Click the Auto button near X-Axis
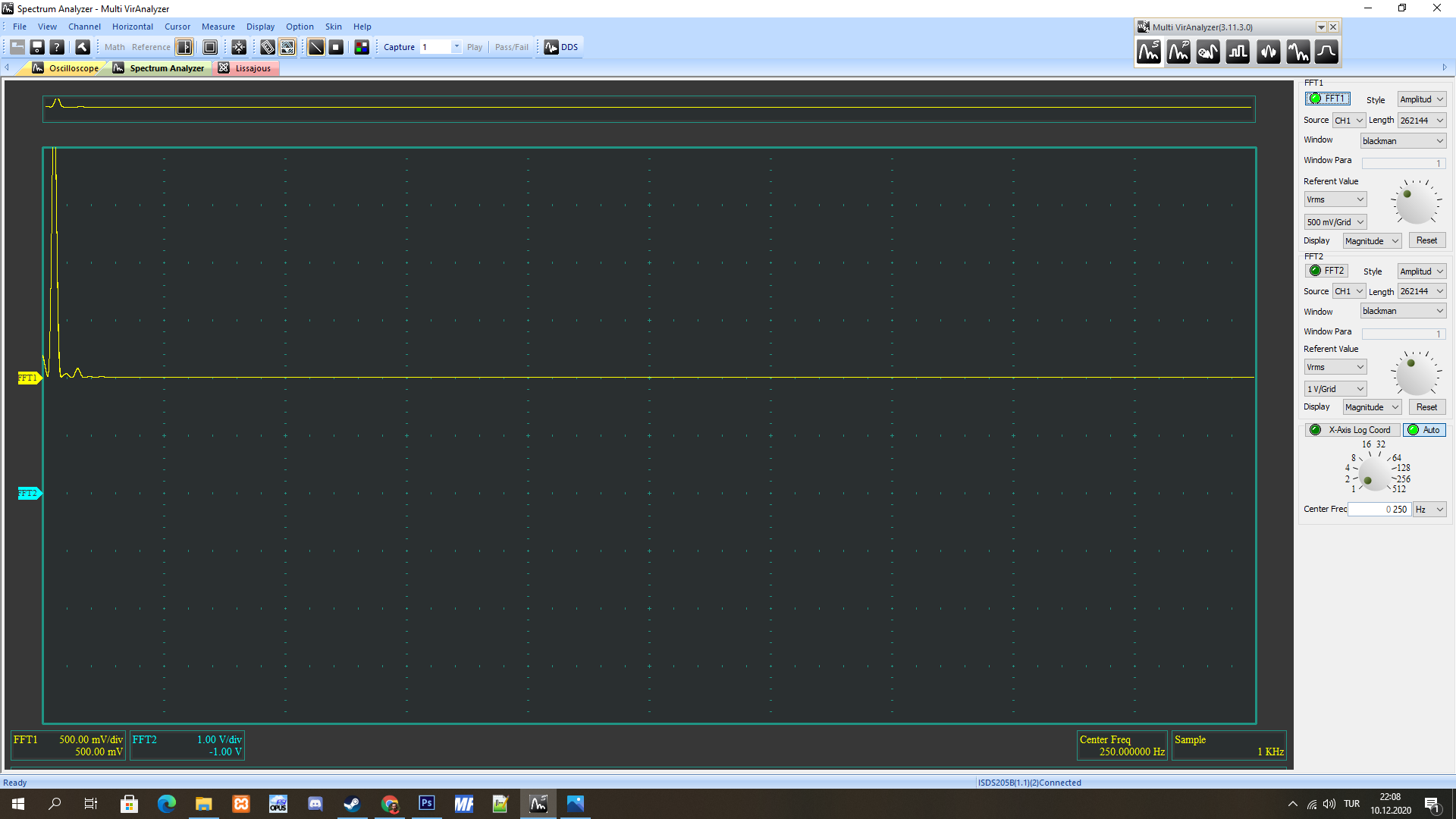 coord(1424,430)
